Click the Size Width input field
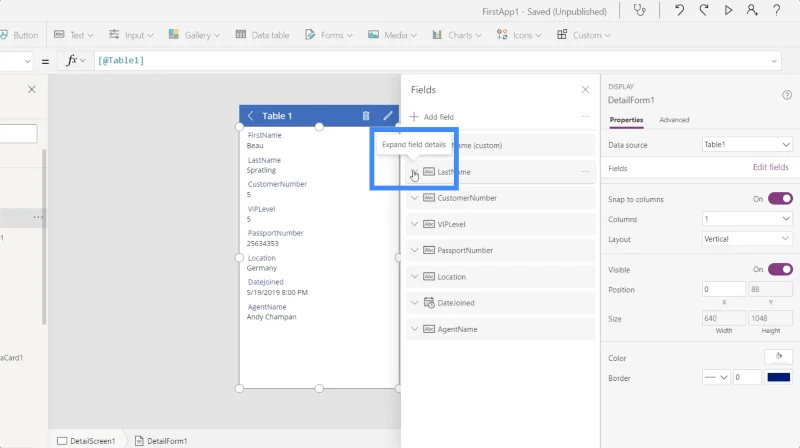800x448 pixels. click(x=723, y=318)
